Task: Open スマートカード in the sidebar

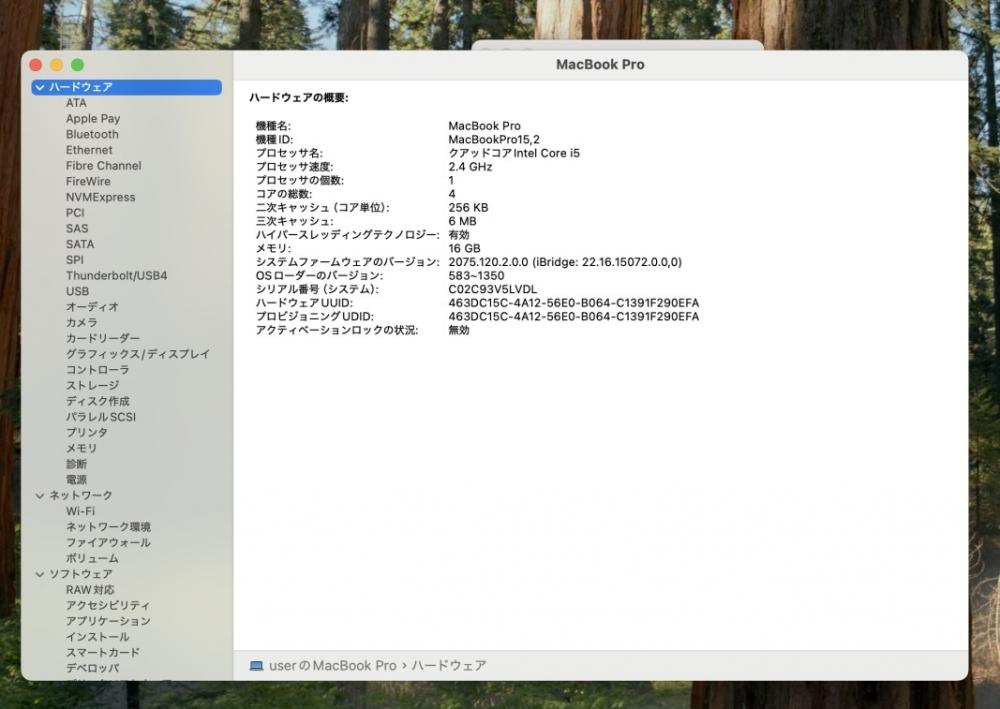Action: pos(103,653)
